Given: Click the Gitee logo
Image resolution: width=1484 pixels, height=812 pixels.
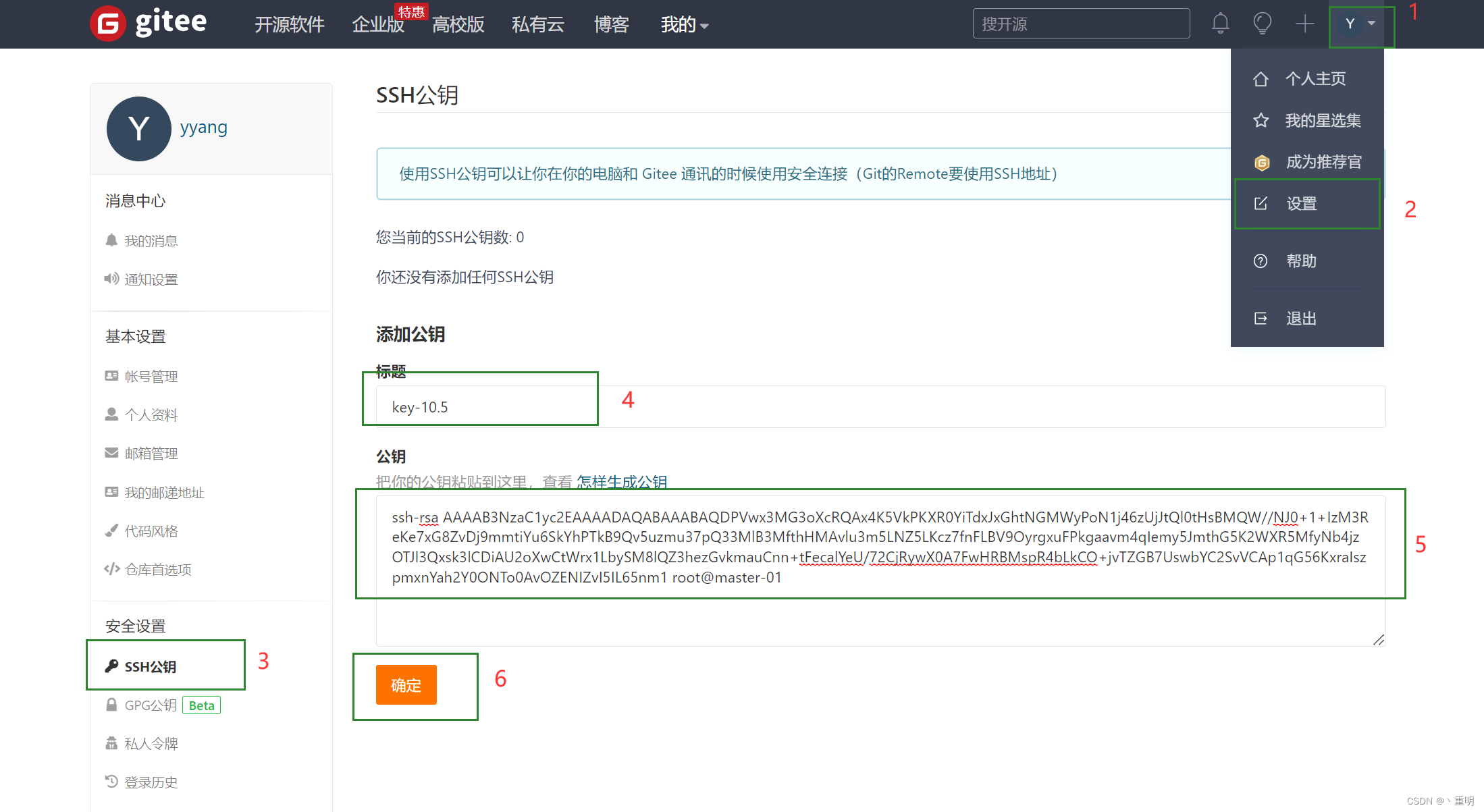Looking at the screenshot, I should (x=149, y=24).
